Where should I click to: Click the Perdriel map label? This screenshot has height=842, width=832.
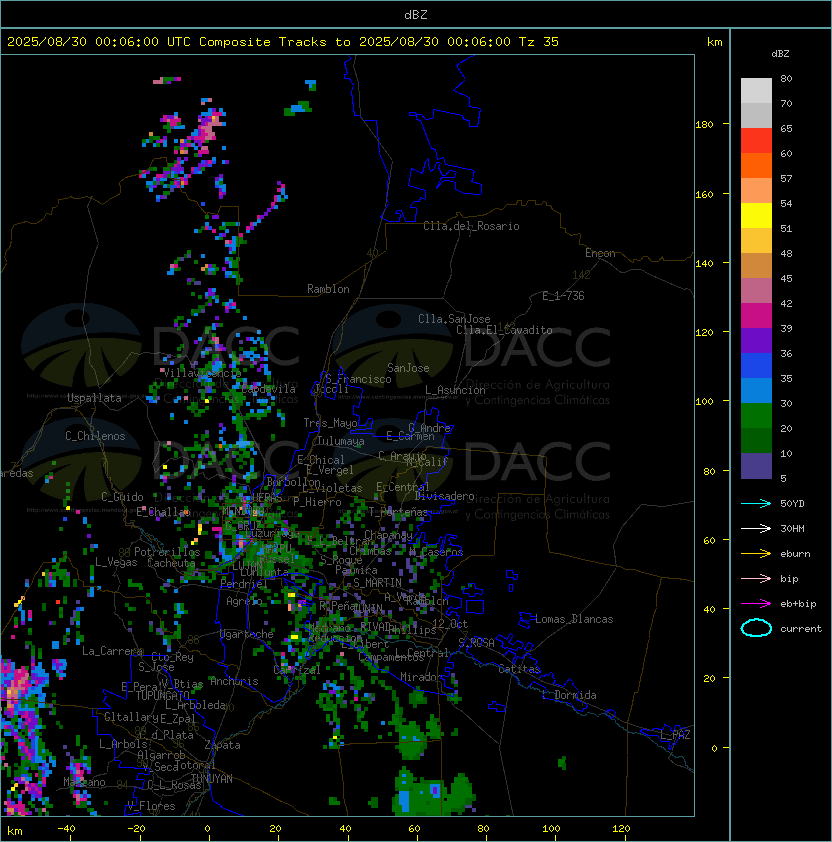point(244,584)
